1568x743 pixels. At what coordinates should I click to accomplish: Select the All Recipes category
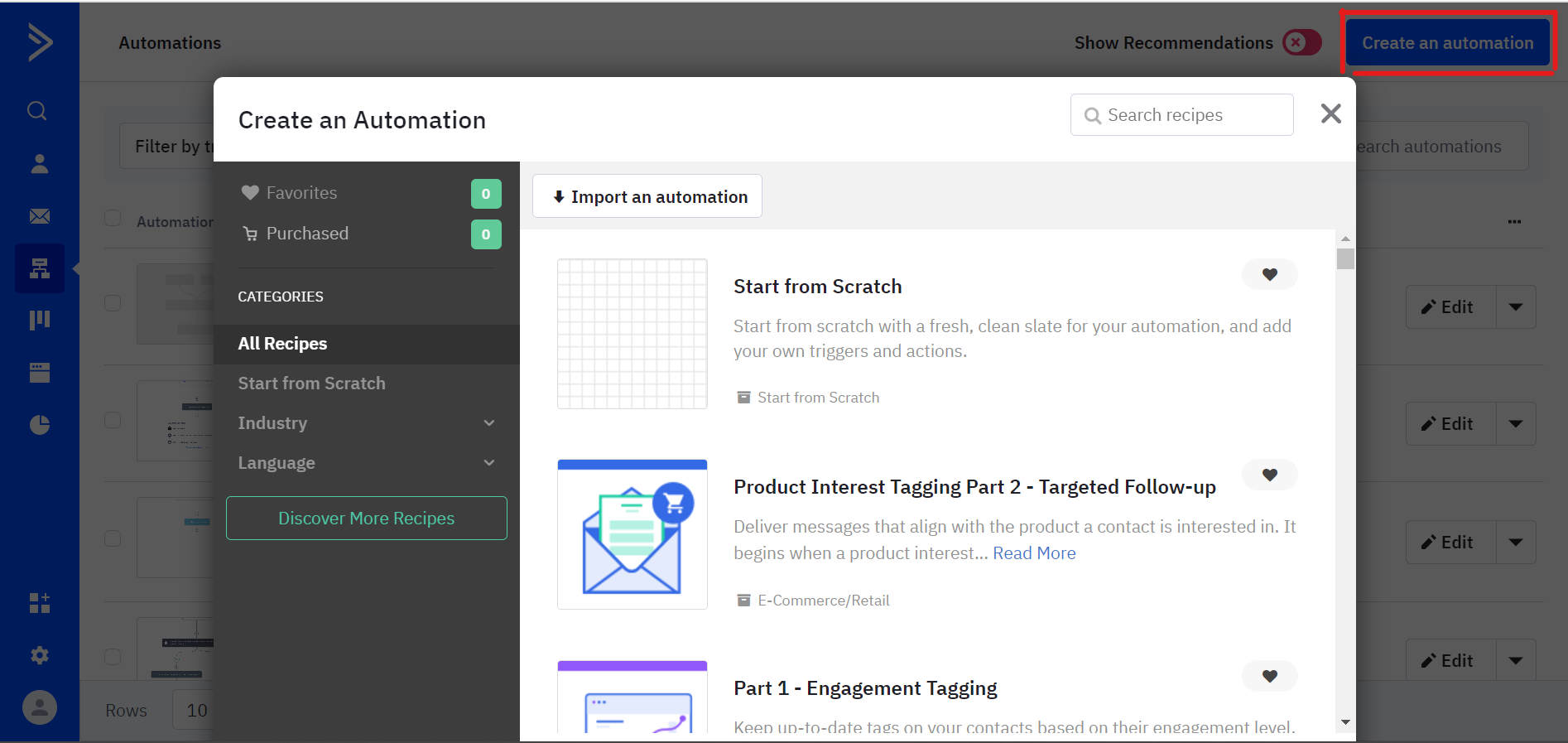point(367,344)
